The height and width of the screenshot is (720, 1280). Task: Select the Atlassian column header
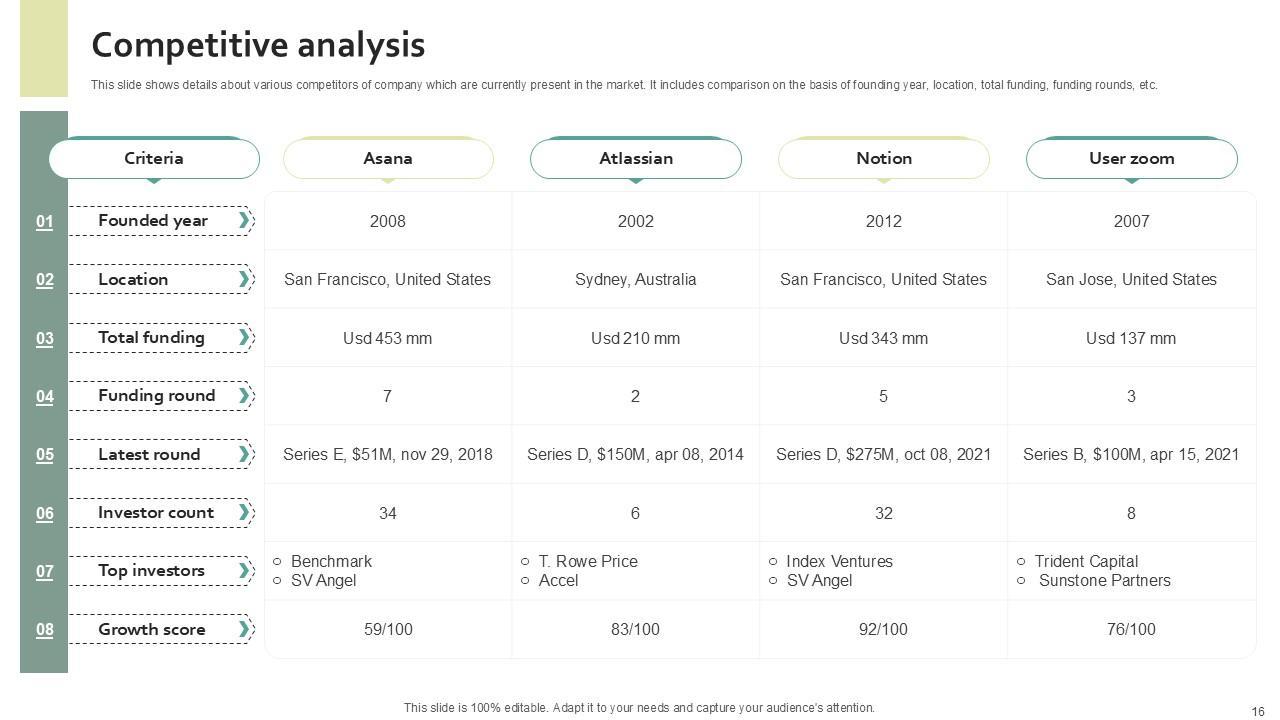coord(636,158)
